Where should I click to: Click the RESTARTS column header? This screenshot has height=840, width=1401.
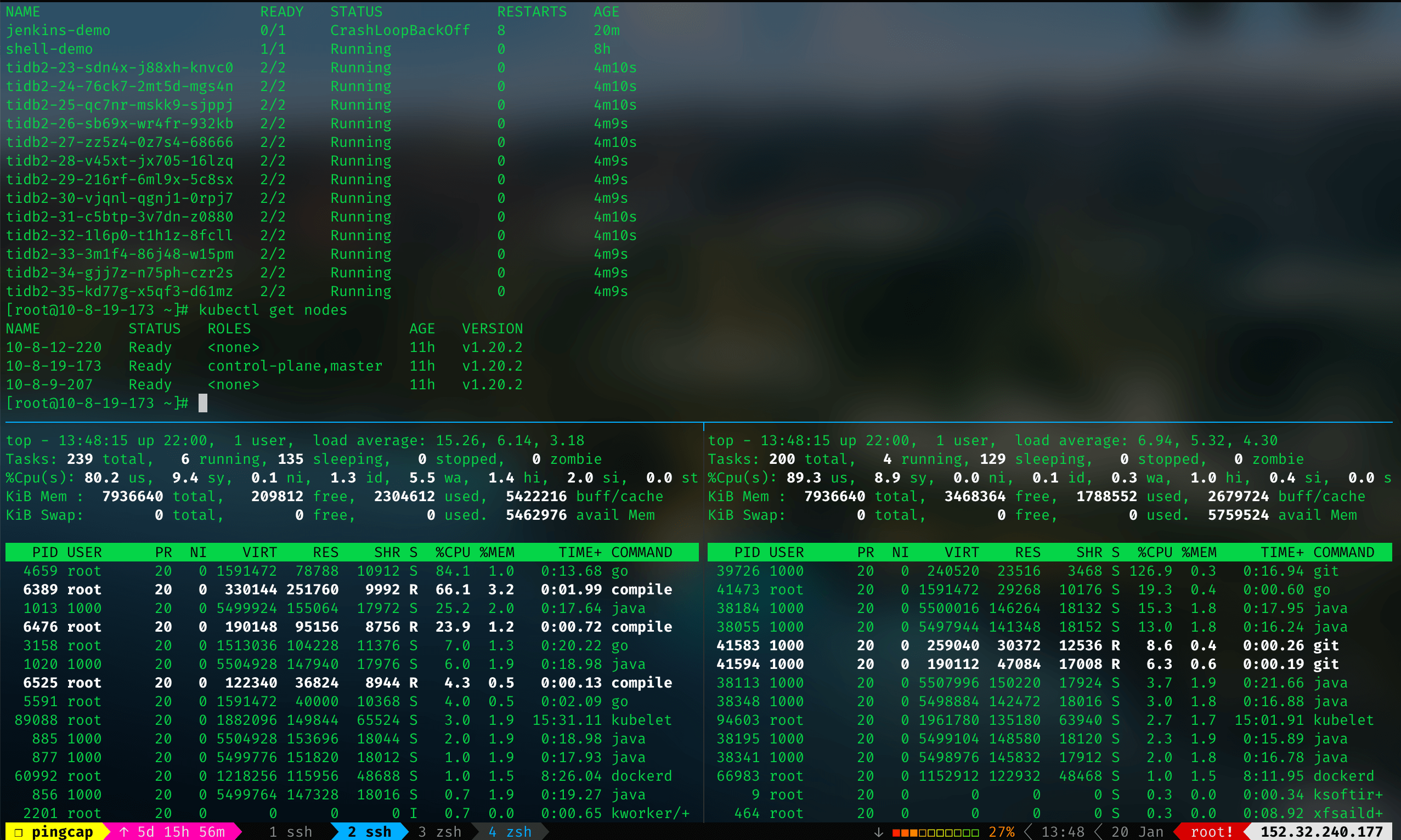pyautogui.click(x=532, y=12)
